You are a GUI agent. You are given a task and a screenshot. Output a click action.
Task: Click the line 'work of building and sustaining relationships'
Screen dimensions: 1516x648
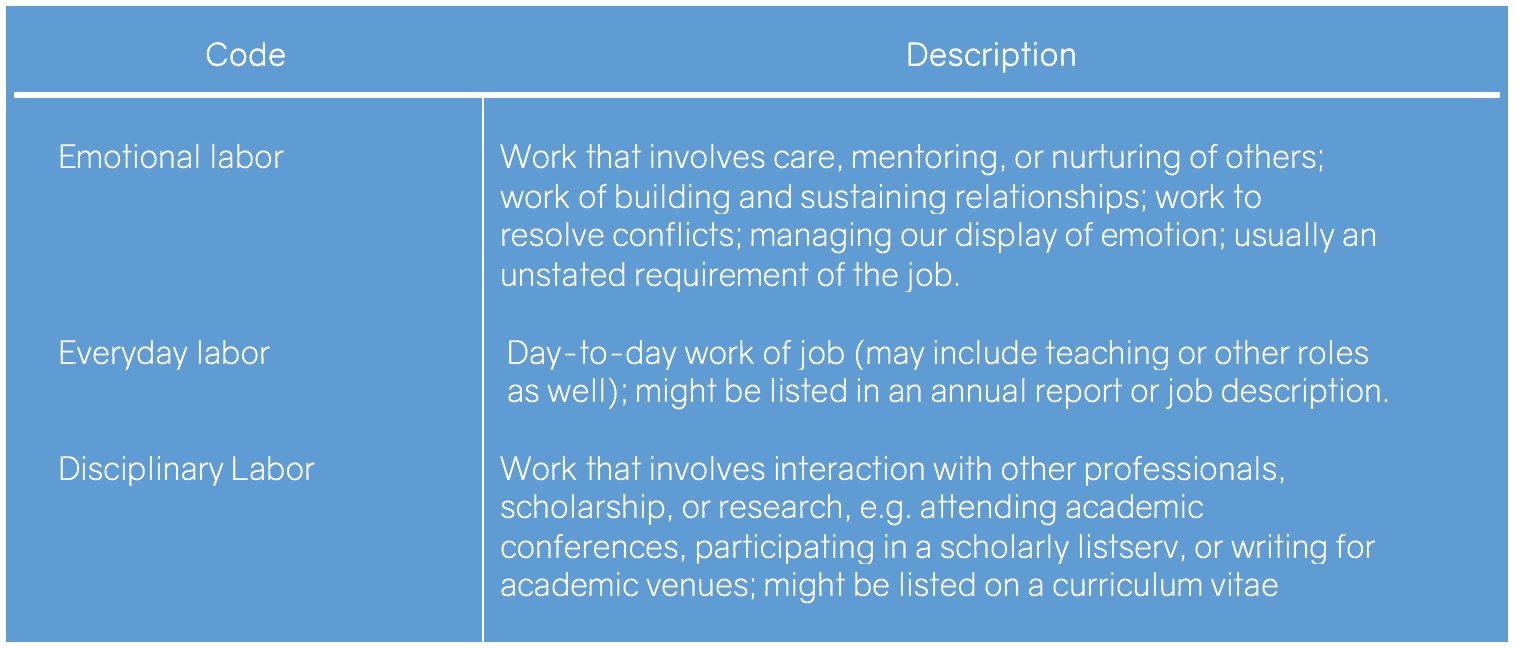click(x=820, y=196)
